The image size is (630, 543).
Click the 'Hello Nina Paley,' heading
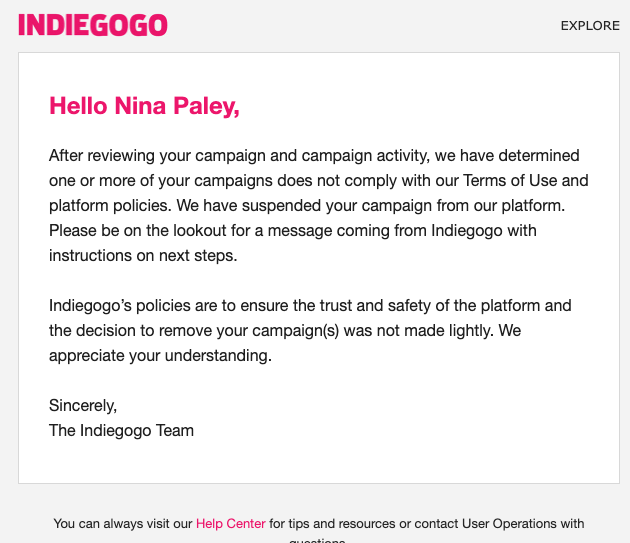(144, 106)
